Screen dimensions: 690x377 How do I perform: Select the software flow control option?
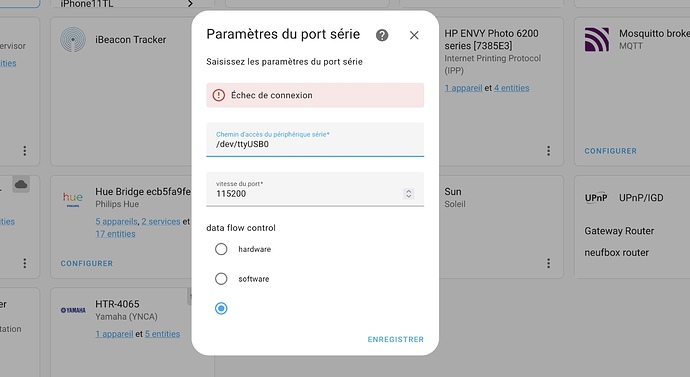point(221,278)
